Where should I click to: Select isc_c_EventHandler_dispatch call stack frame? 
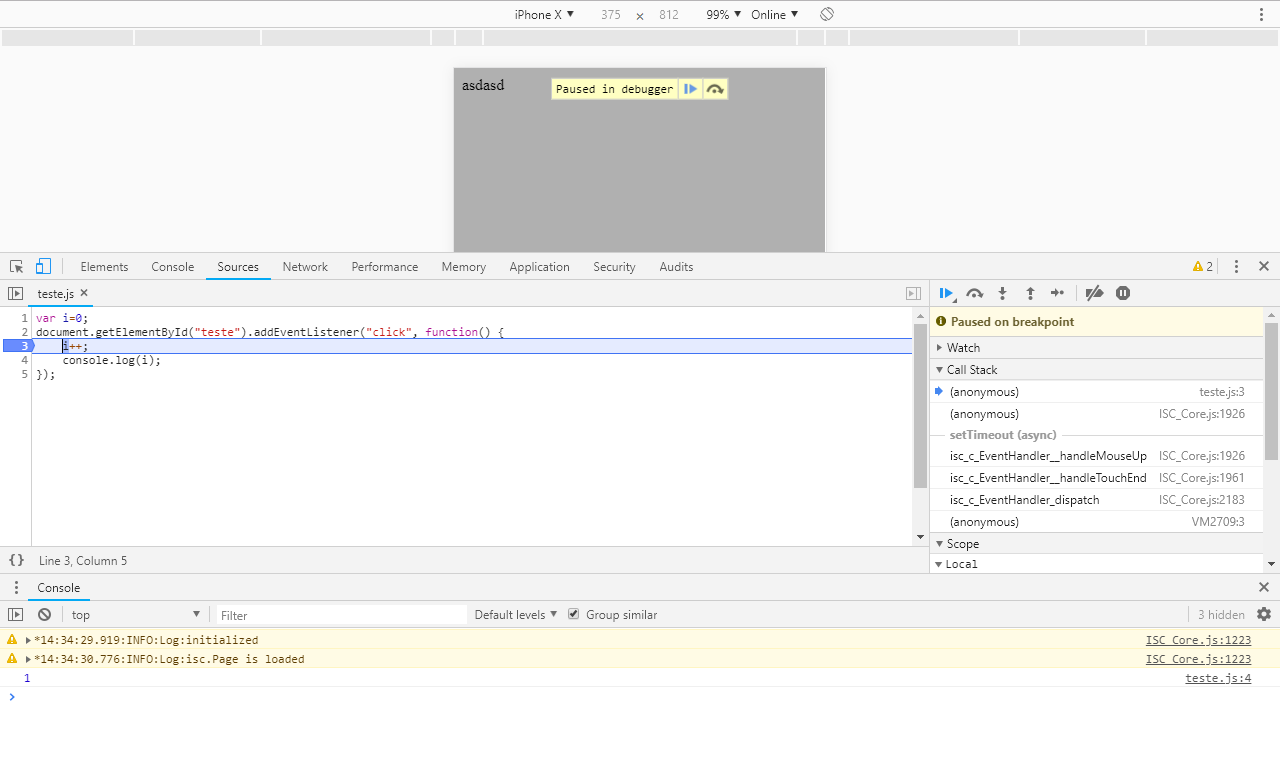1024,500
